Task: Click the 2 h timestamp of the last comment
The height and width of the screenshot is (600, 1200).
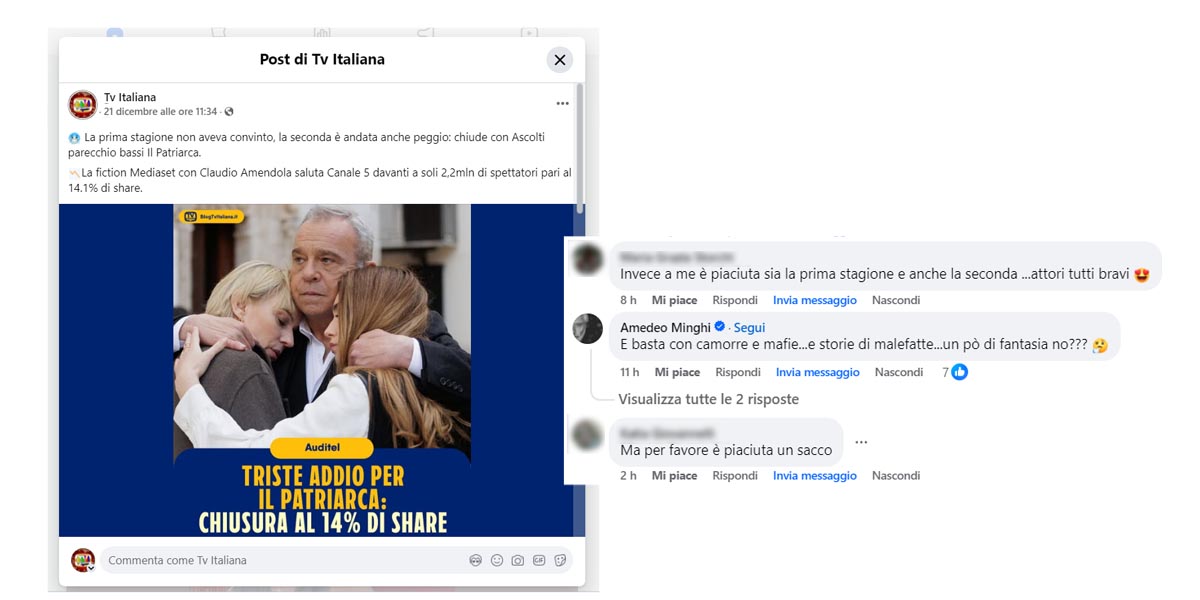Action: 628,476
